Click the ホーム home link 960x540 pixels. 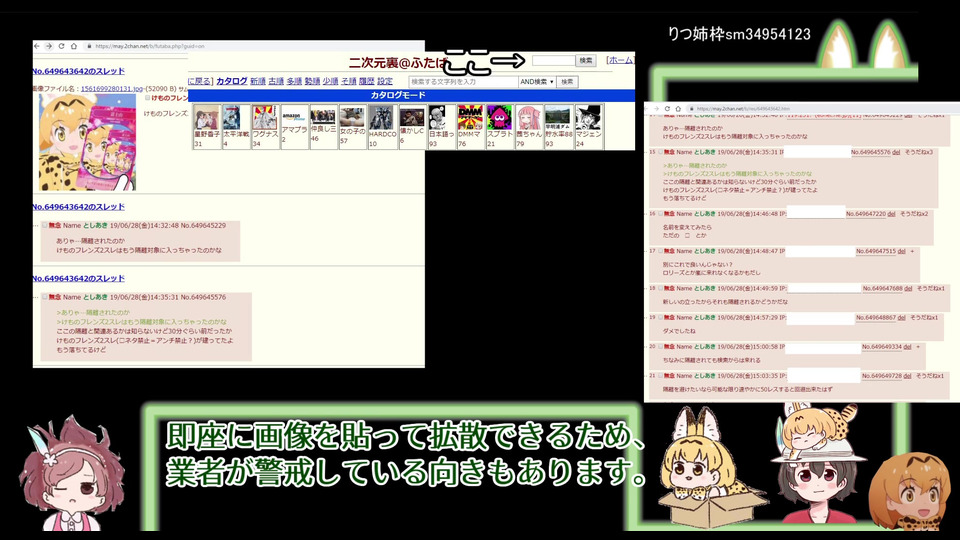point(620,60)
